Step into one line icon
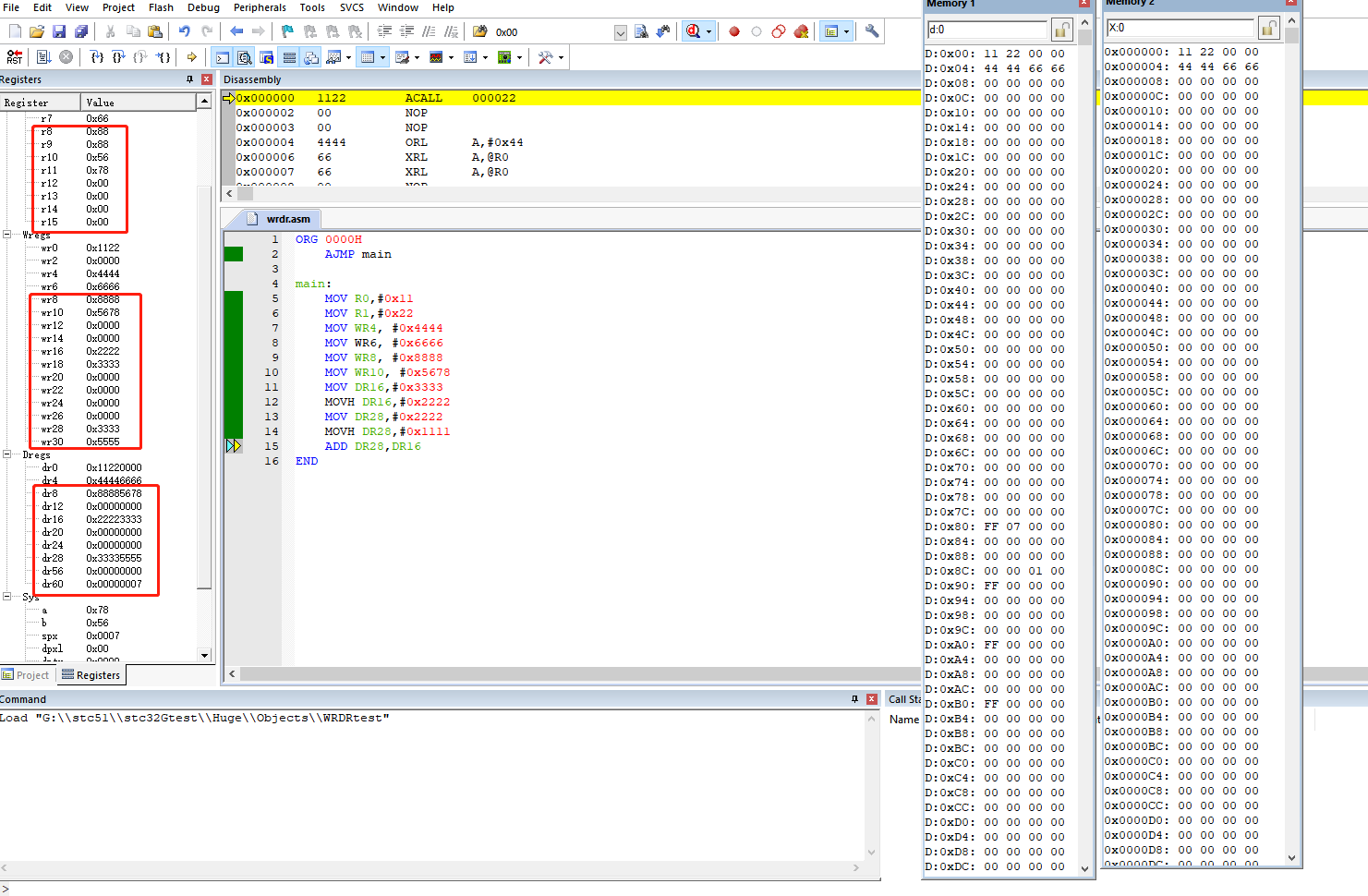 tap(97, 57)
